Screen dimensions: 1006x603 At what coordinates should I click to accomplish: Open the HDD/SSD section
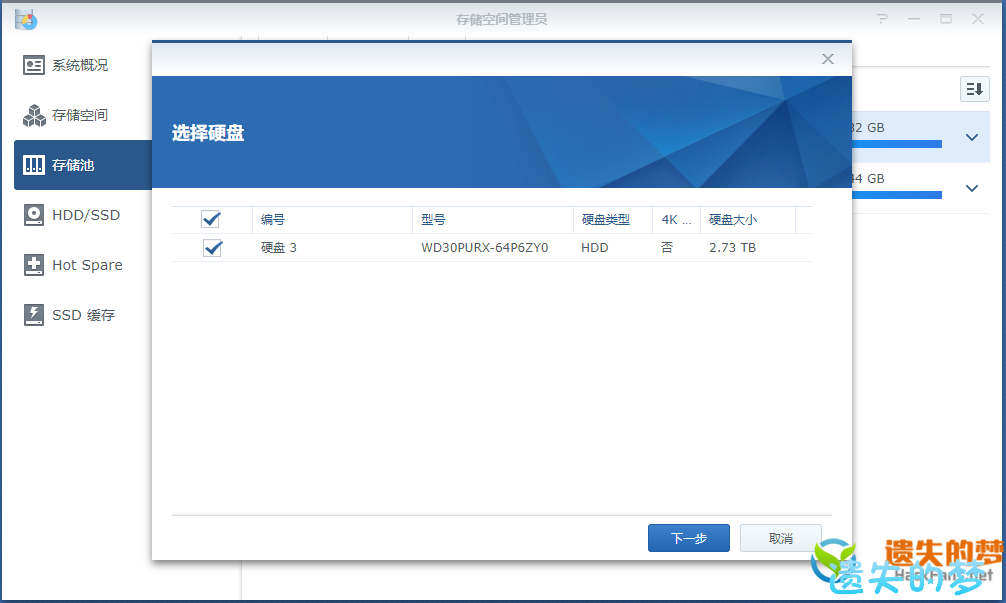point(83,215)
